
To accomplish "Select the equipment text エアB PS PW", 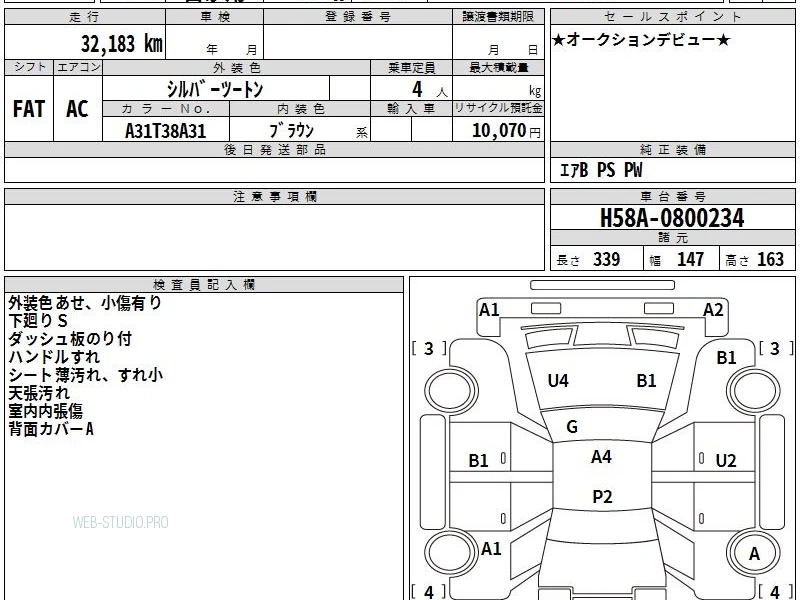I will 601,170.
